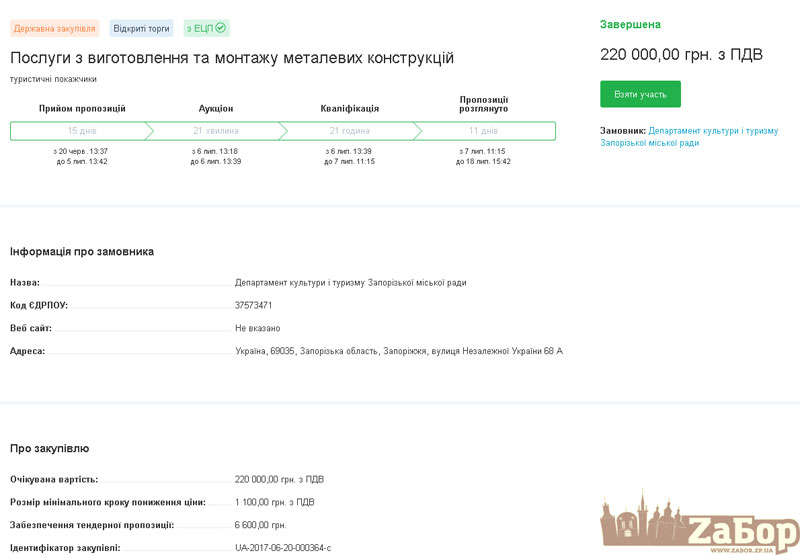Click the 'Ідентифікатор закупівлі:' label

pos(65,548)
